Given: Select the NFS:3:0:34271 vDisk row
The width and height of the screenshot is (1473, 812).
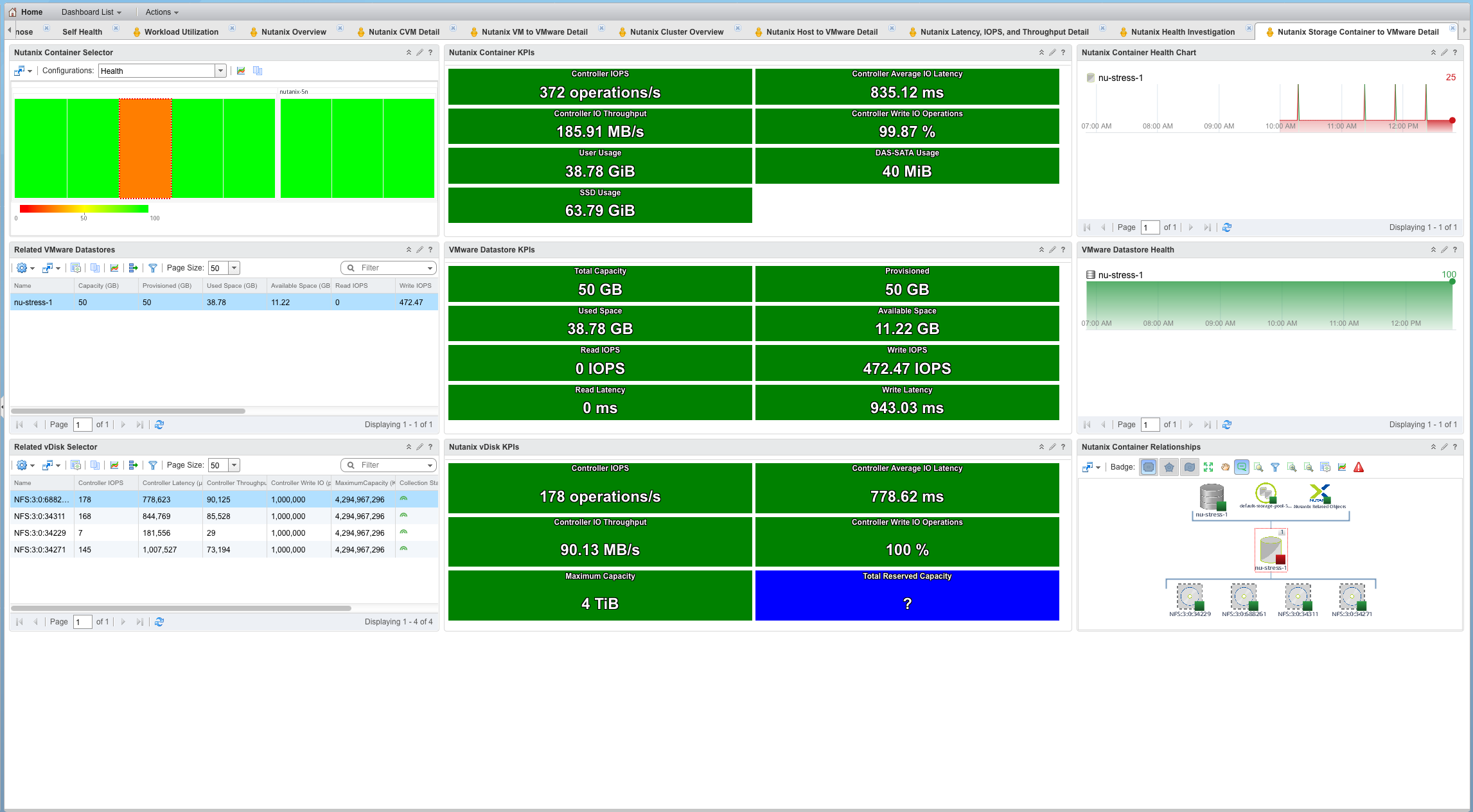Looking at the screenshot, I should pyautogui.click(x=224, y=550).
